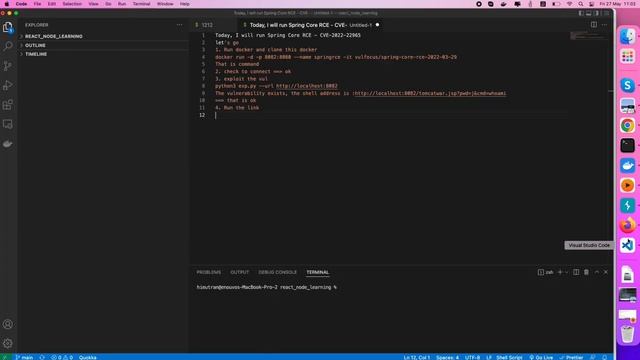Kill the terminal with the trash icon
The width and height of the screenshot is (640, 360).
tap(586, 272)
